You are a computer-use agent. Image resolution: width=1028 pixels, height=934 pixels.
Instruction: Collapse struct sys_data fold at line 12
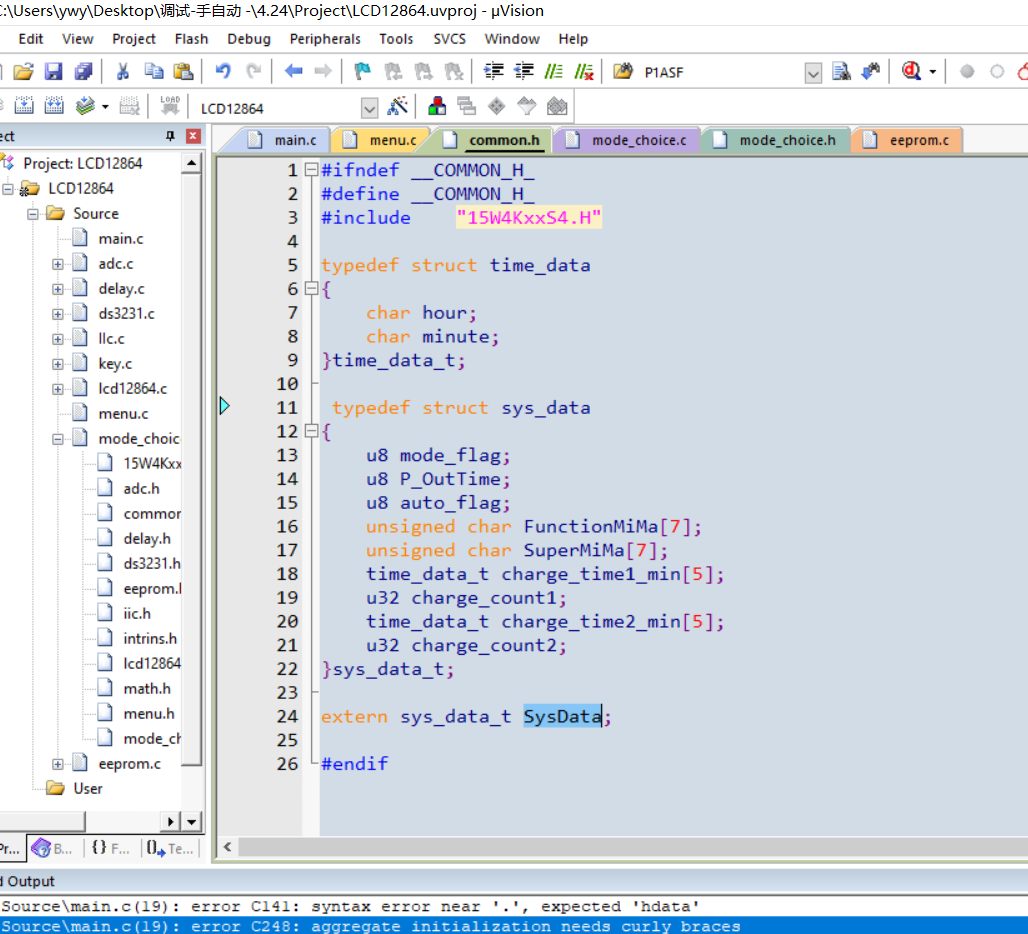311,431
